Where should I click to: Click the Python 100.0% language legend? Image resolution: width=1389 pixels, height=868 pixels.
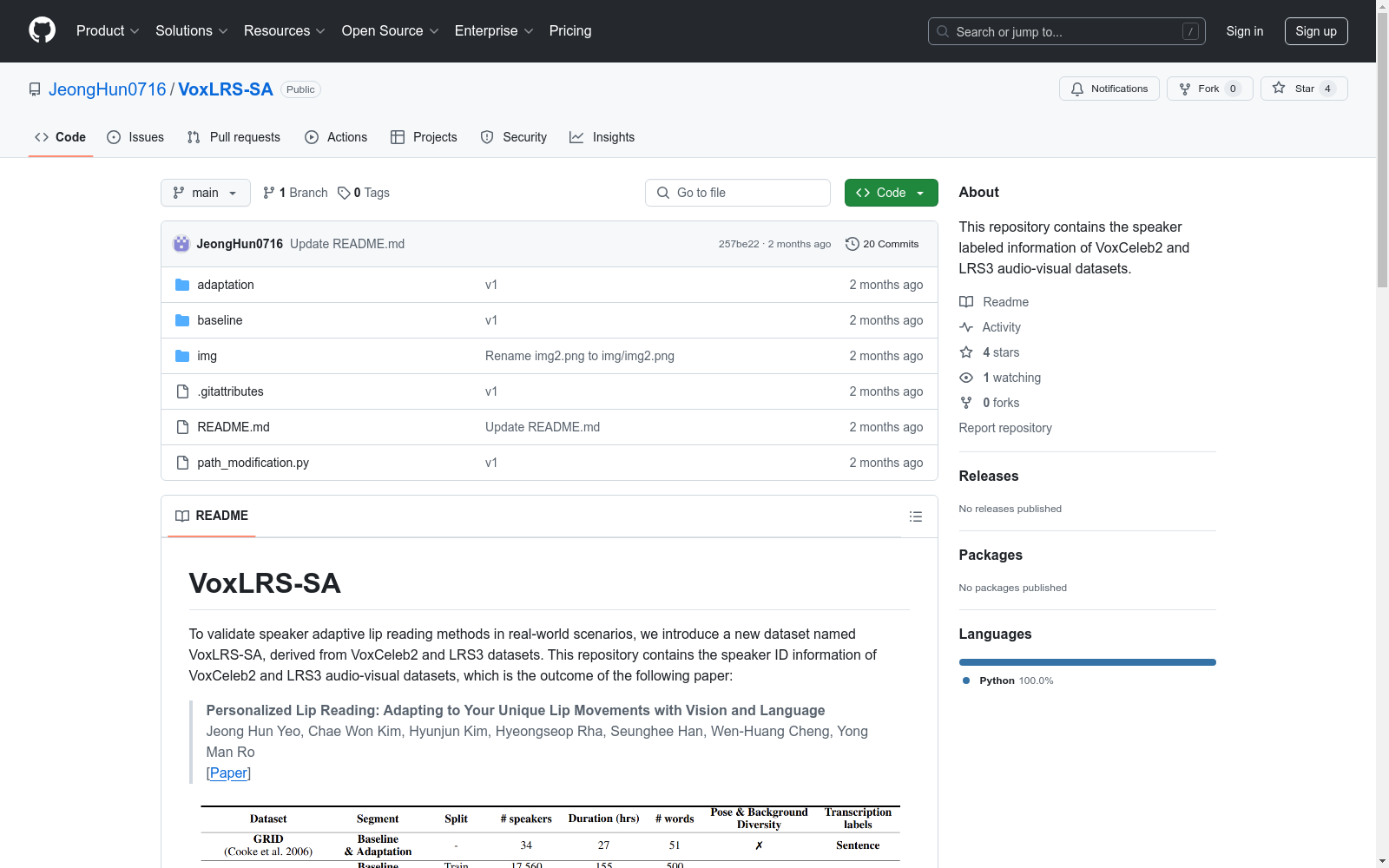pyautogui.click(x=1008, y=681)
